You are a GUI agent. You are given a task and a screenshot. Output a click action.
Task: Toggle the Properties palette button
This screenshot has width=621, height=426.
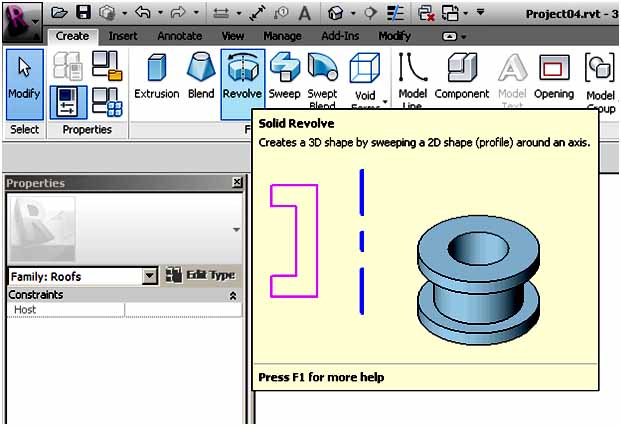click(x=67, y=103)
